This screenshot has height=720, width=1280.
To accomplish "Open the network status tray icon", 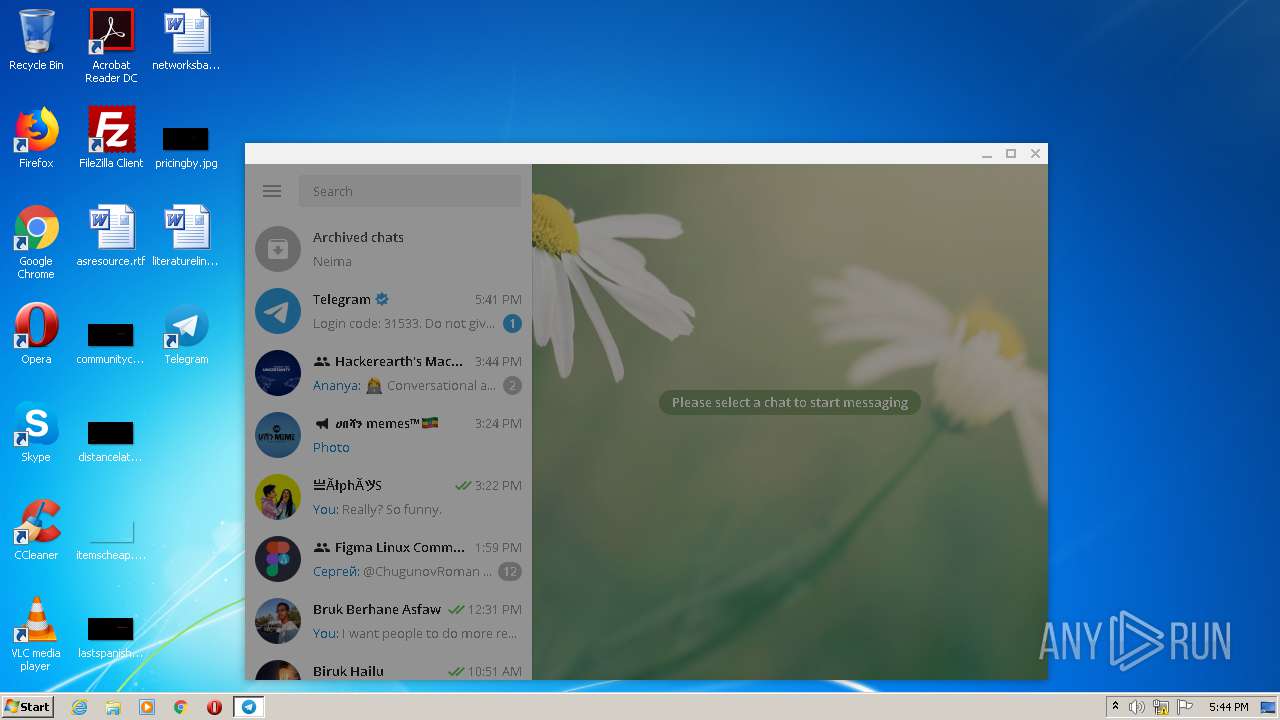I will [x=1161, y=707].
